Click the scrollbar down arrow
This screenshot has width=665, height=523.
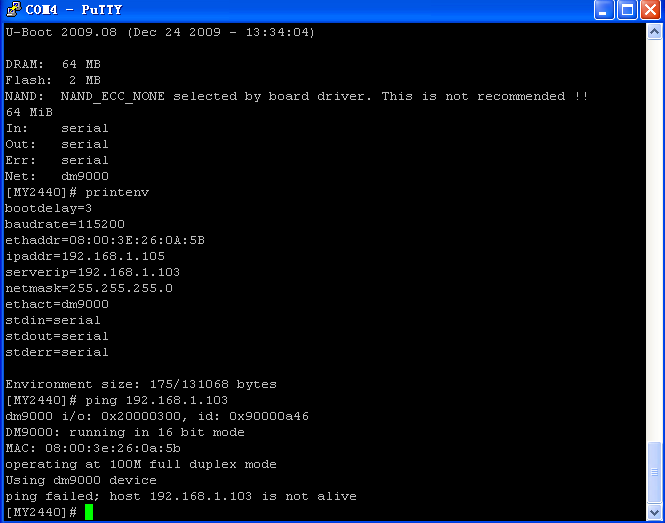tap(654, 512)
